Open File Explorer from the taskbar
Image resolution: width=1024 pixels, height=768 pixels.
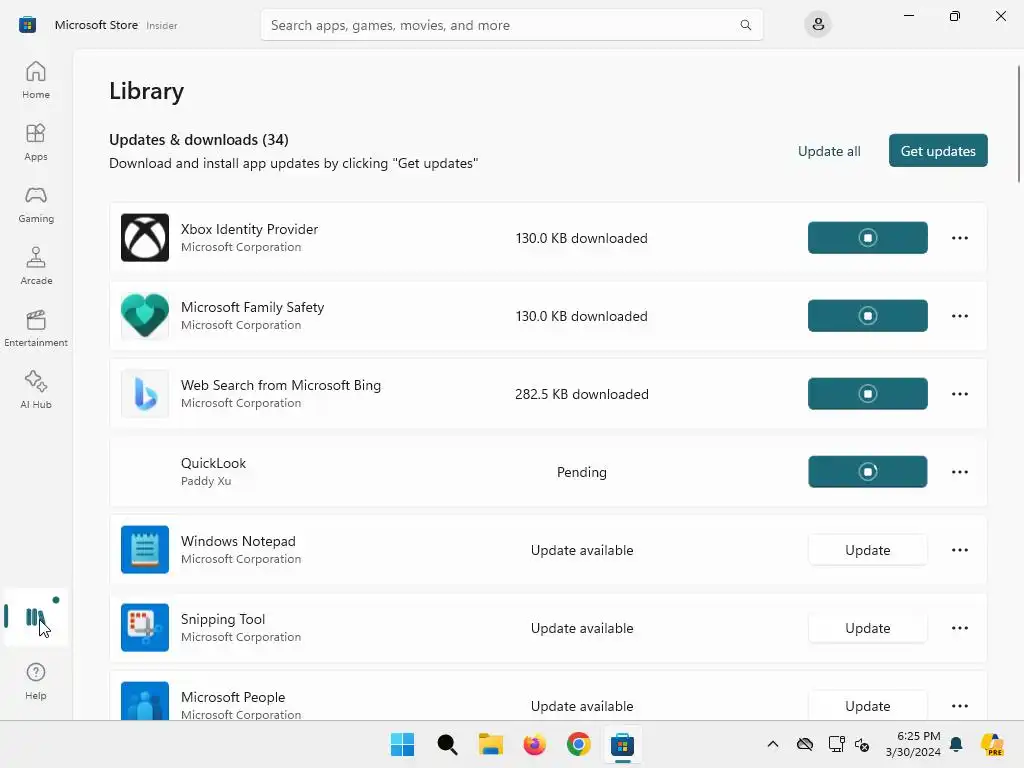click(490, 744)
